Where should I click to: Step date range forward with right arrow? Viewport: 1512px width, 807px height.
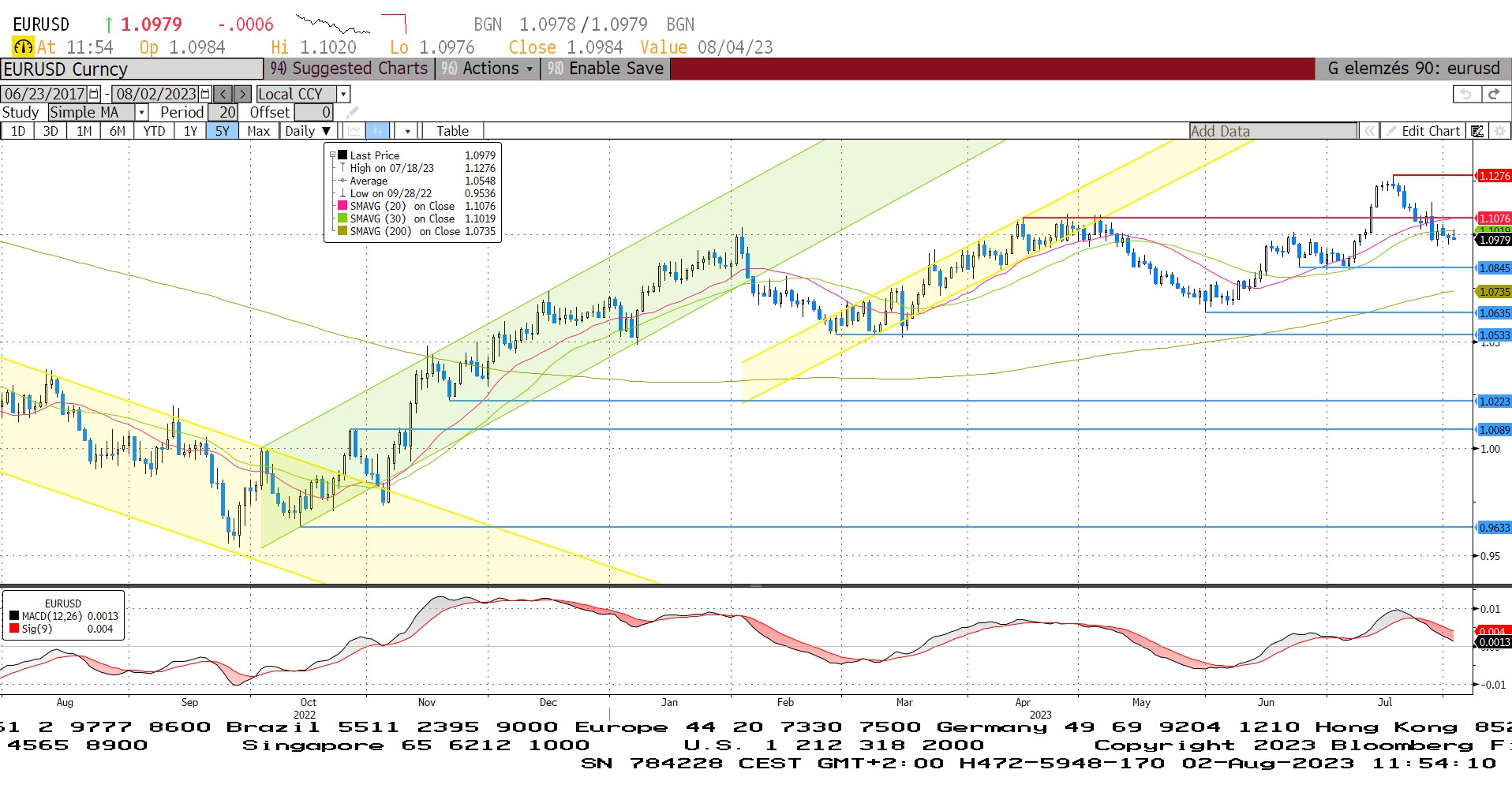[242, 94]
